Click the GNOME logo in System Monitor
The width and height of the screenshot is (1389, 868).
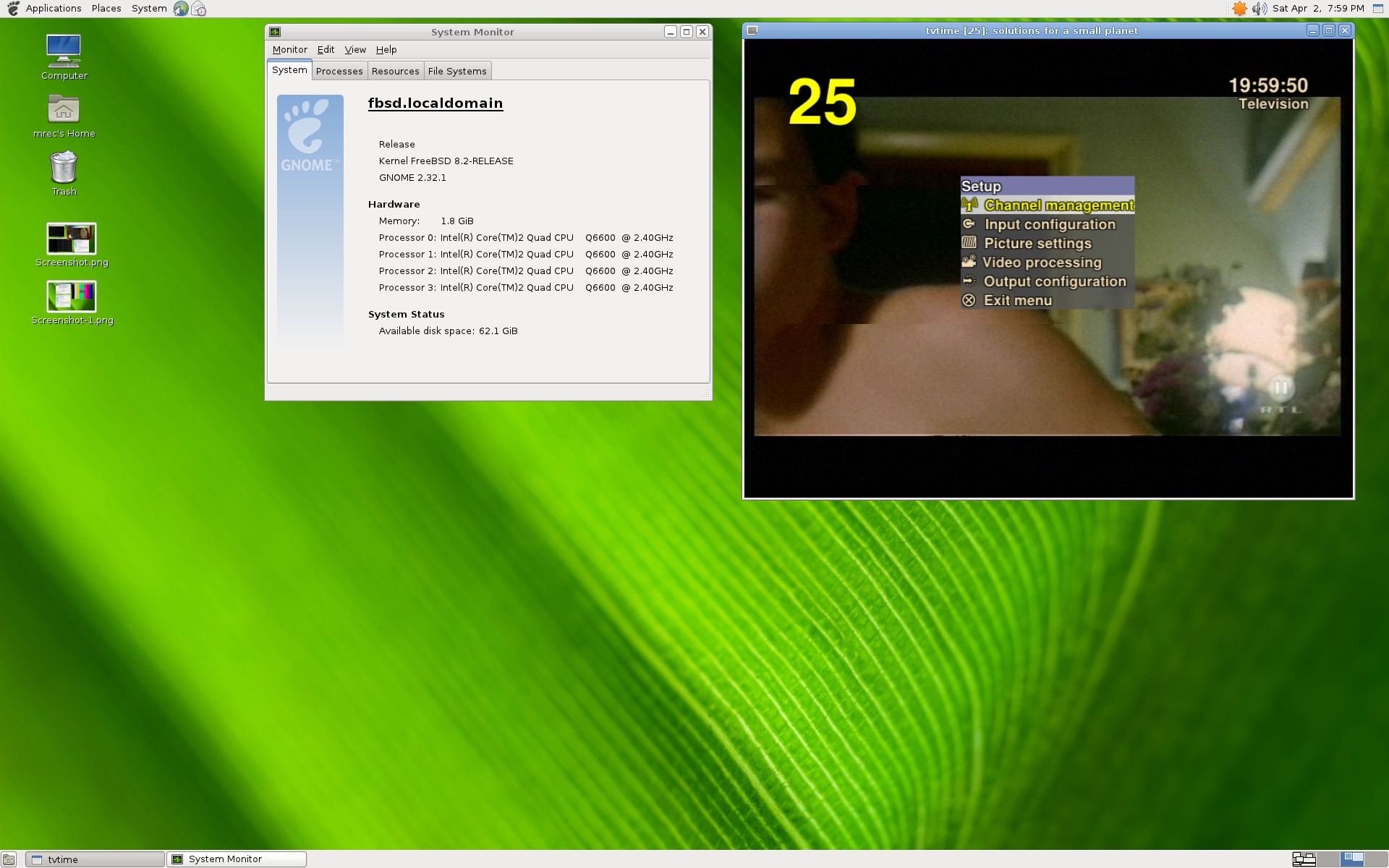310,135
